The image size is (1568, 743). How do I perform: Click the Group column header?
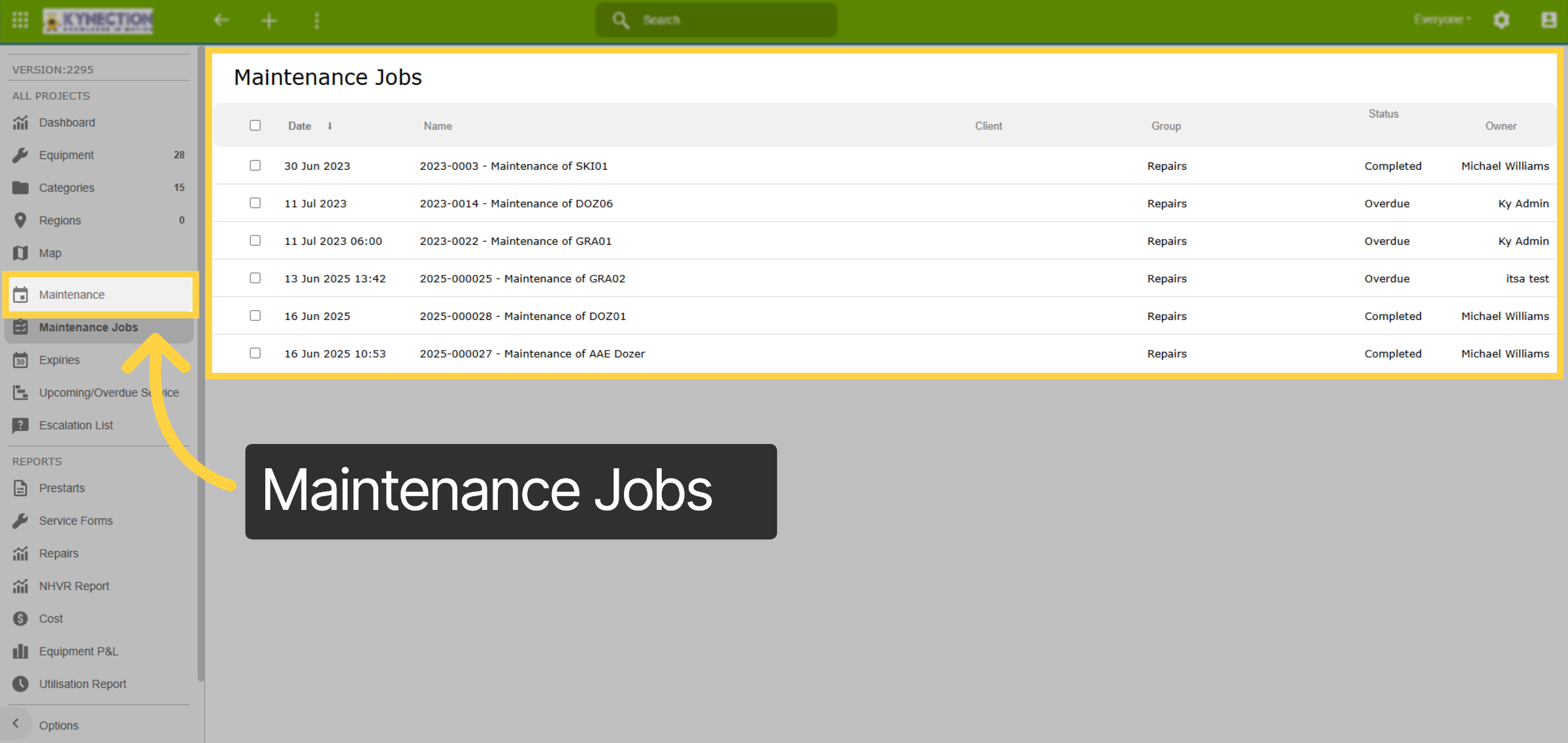pyautogui.click(x=1166, y=126)
